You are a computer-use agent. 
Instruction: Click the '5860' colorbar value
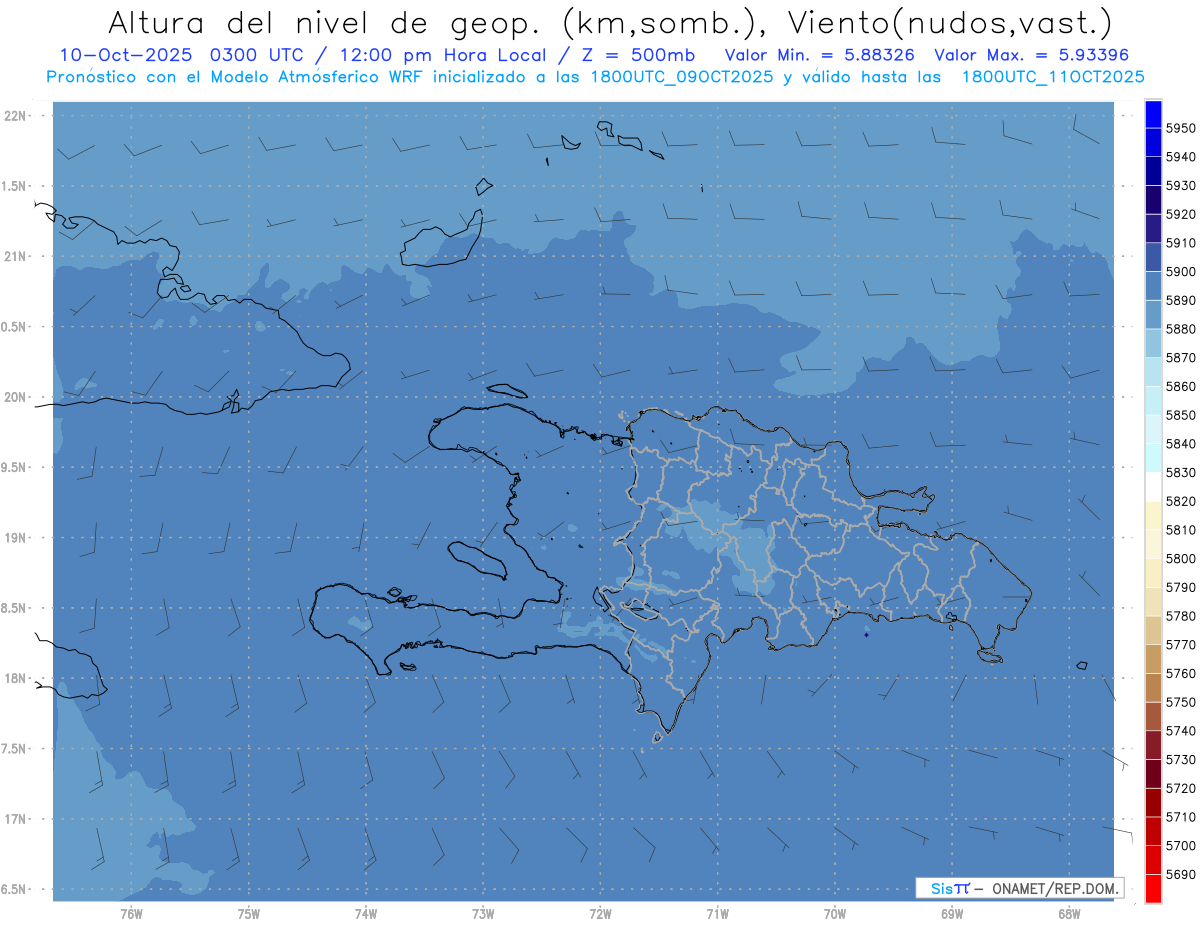pyautogui.click(x=1180, y=386)
